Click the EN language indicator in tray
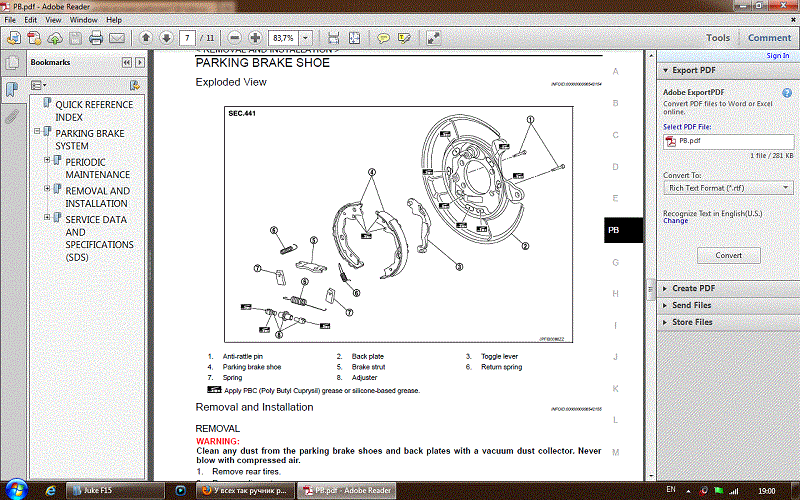The width and height of the screenshot is (800, 500). (671, 490)
